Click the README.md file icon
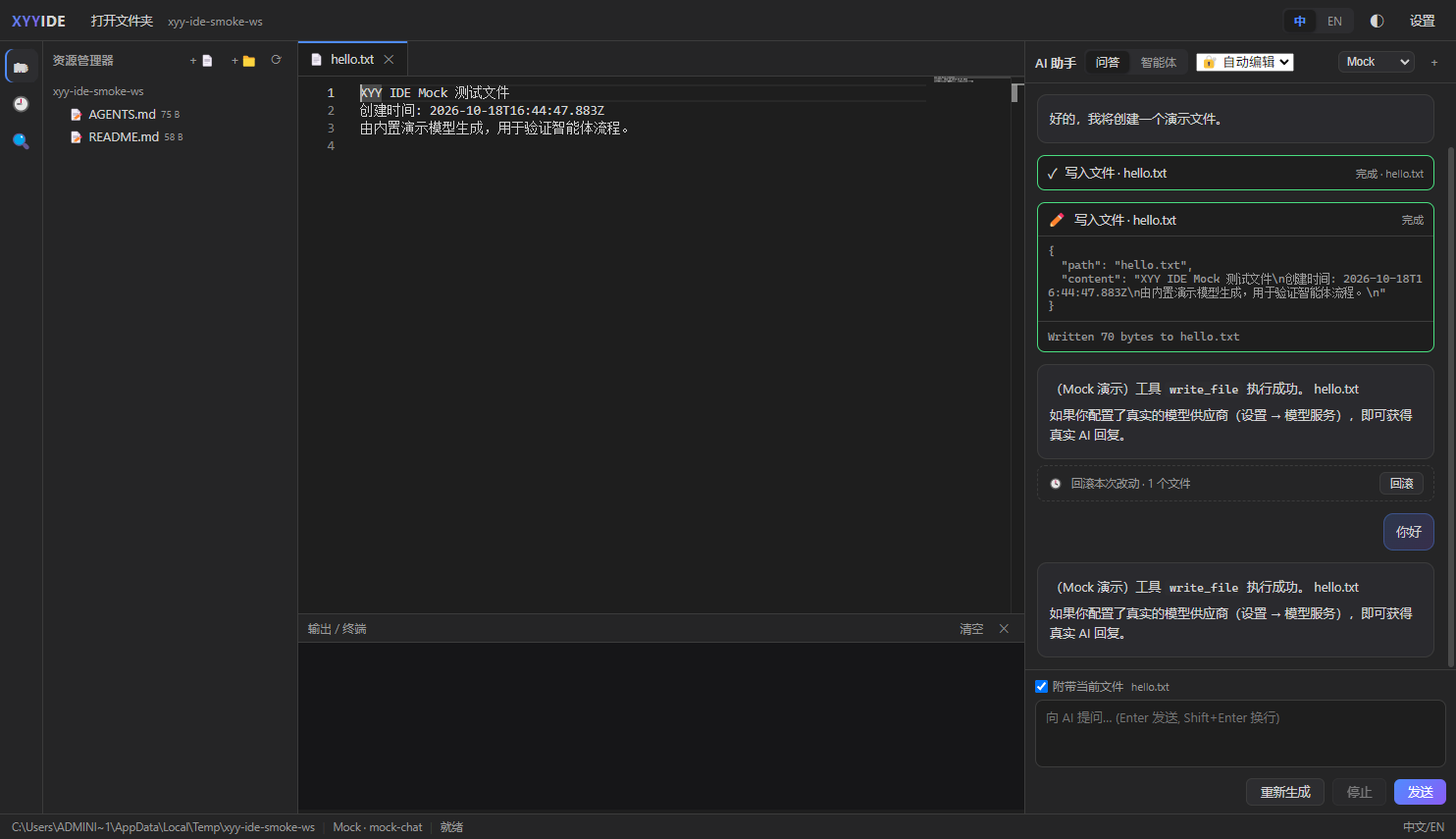 tap(76, 137)
